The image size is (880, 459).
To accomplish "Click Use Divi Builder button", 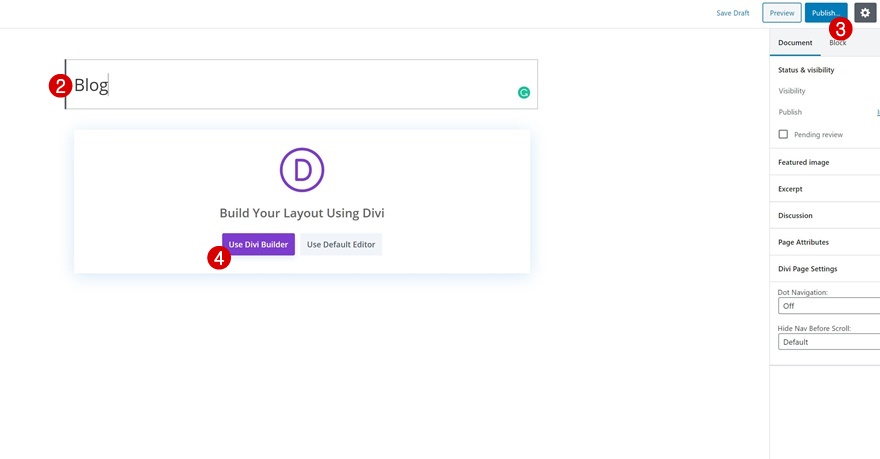I will (258, 244).
